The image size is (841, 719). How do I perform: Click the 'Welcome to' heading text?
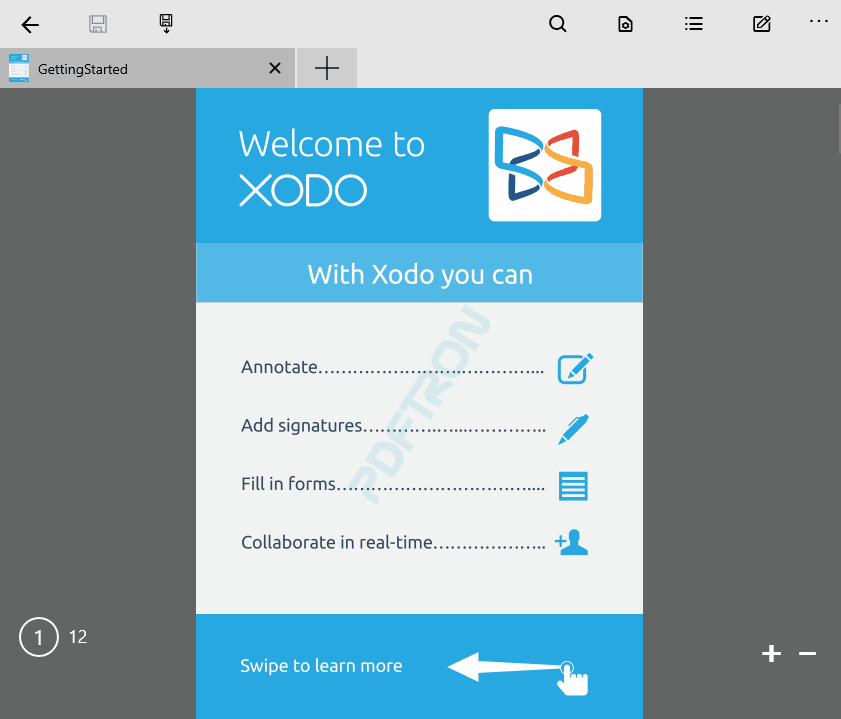click(331, 144)
